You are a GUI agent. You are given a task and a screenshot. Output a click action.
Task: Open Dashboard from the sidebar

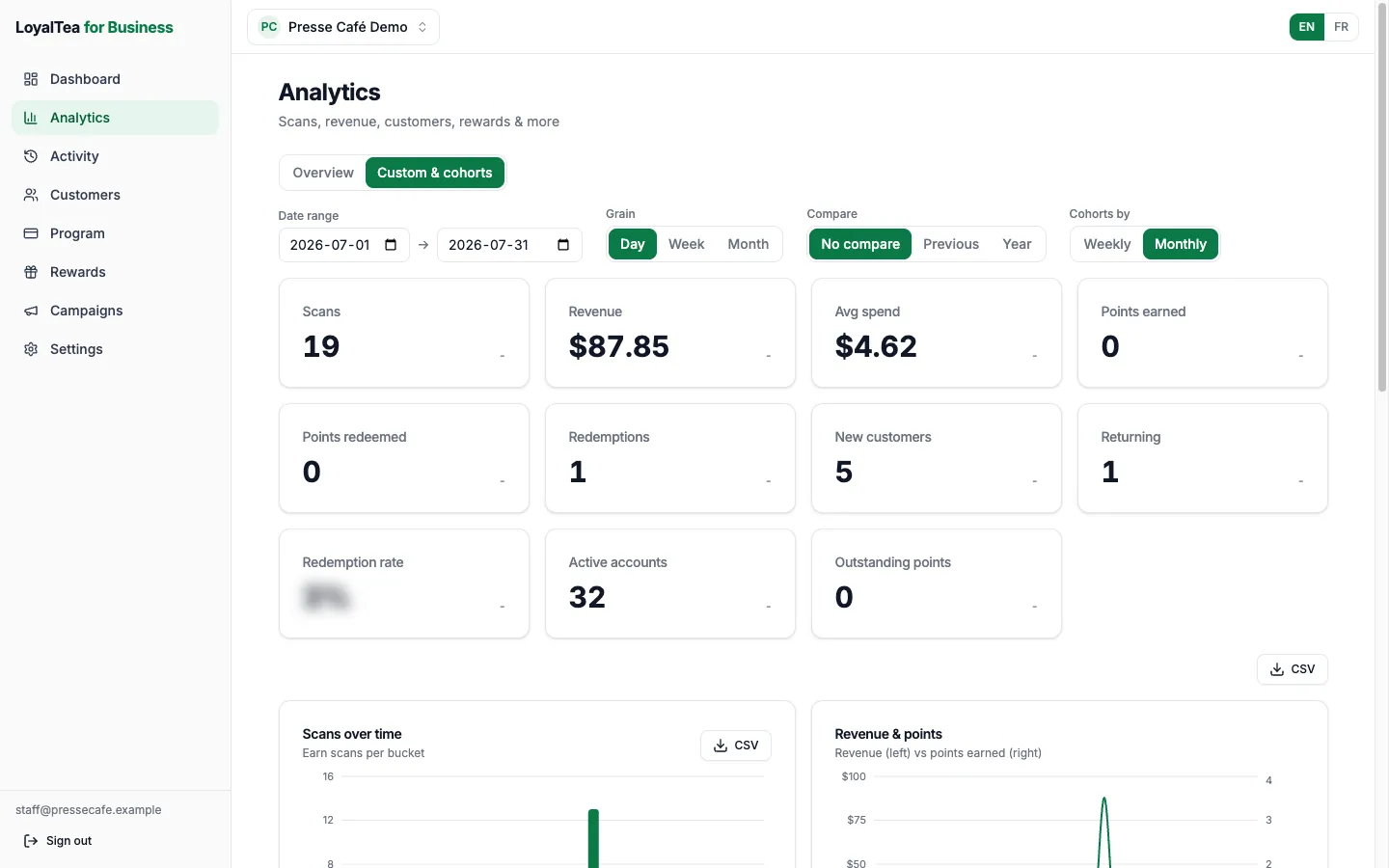116,79
